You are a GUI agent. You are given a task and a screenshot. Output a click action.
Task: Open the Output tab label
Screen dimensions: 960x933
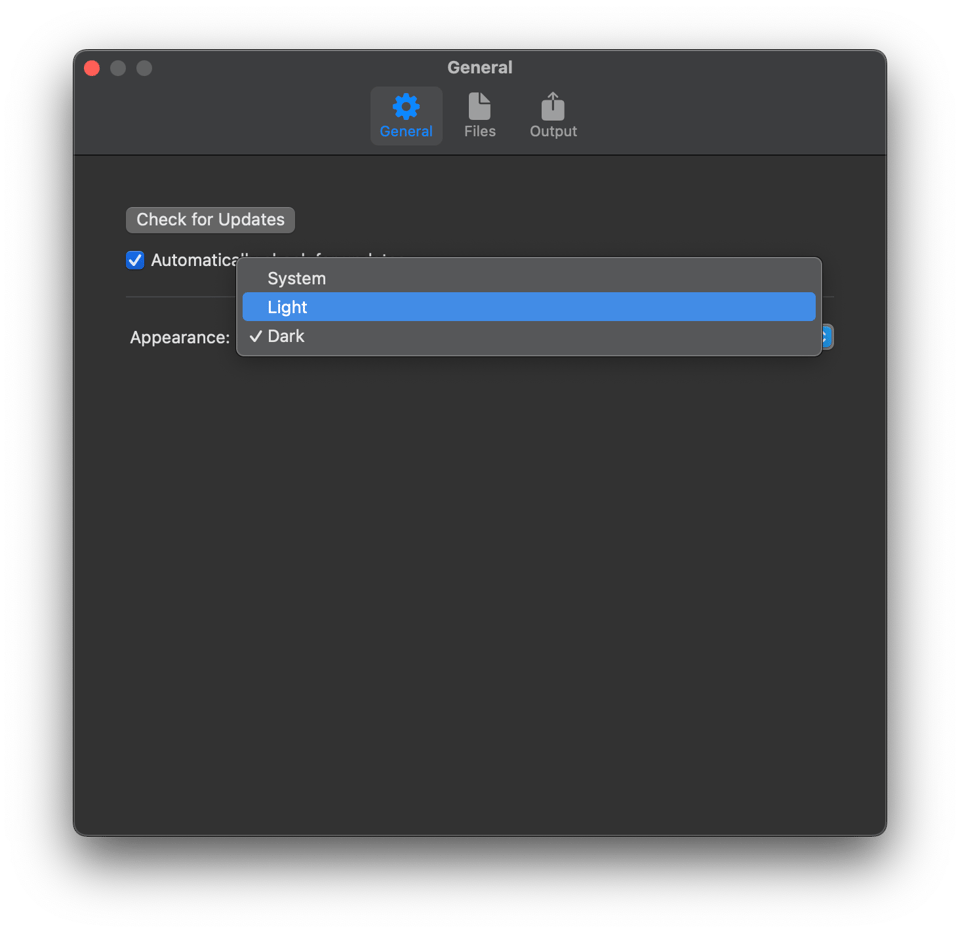coord(553,131)
